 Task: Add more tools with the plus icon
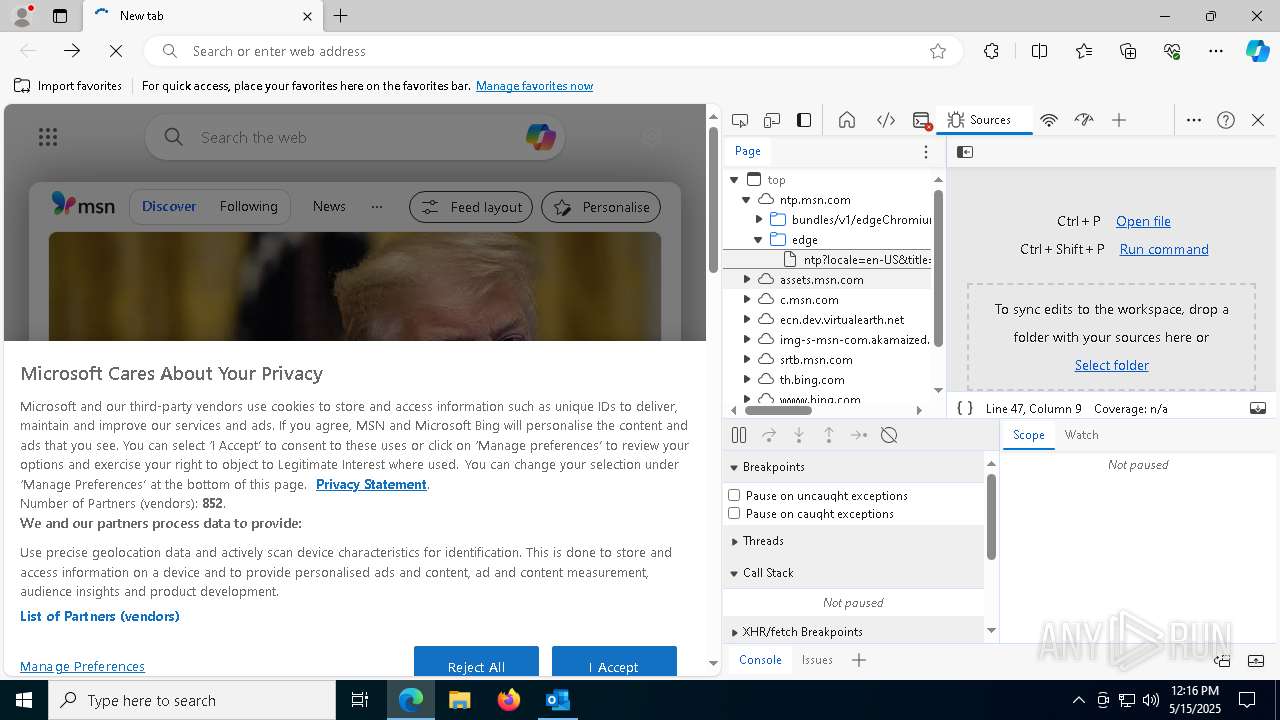(x=1119, y=120)
